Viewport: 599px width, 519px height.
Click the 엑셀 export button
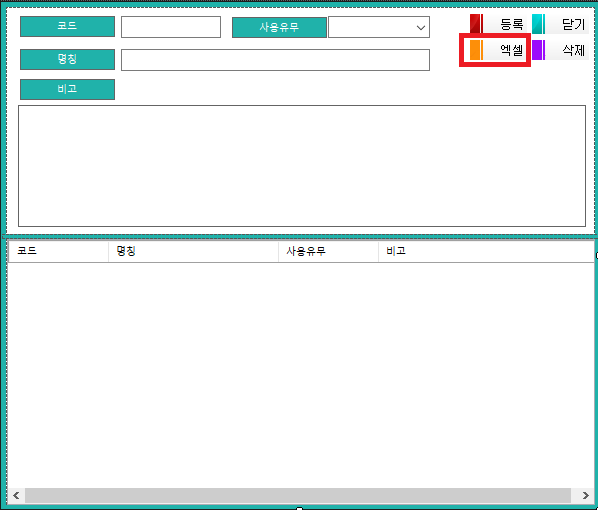pyautogui.click(x=498, y=50)
